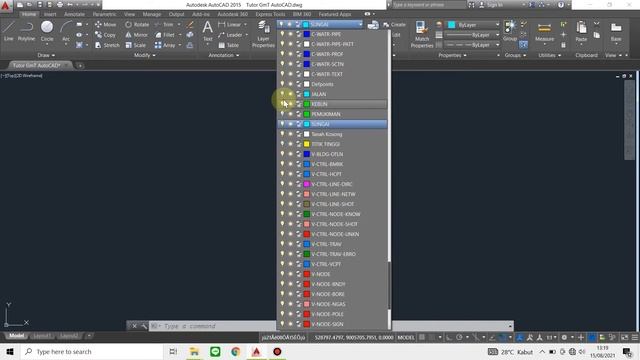The width and height of the screenshot is (640, 360).
Task: Select the Polyline tool
Action: [x=26, y=31]
